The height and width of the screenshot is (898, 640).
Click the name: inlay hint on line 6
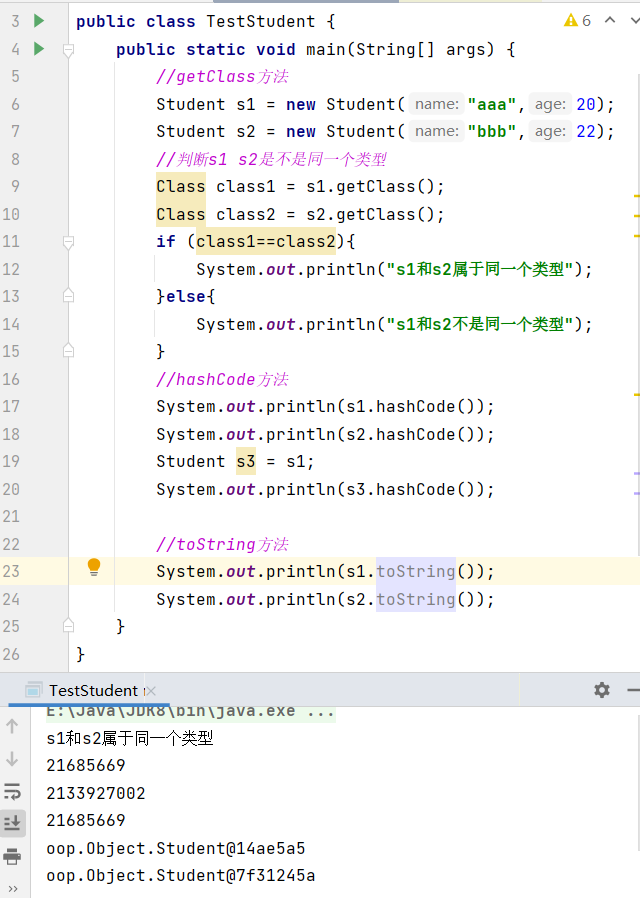pyautogui.click(x=437, y=104)
